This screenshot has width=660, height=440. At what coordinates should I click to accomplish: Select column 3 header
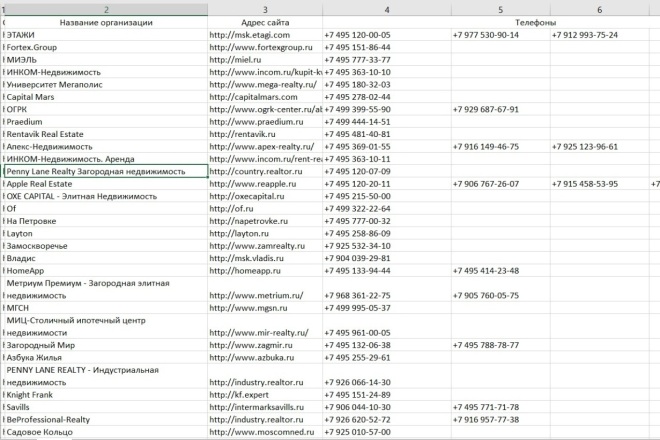[265, 10]
